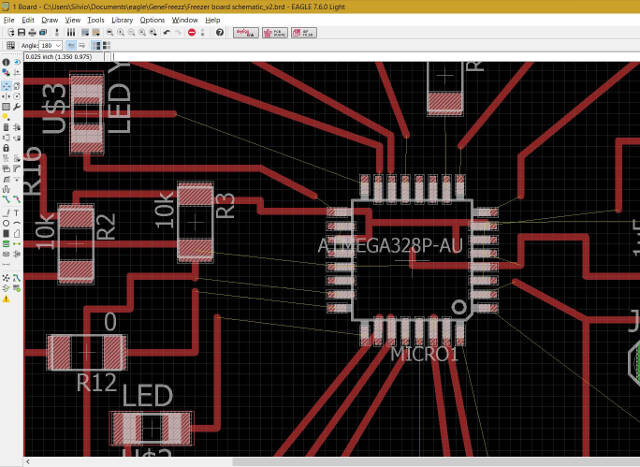Open the Window menu
Screen dimensions: 640x467
(x=184, y=20)
